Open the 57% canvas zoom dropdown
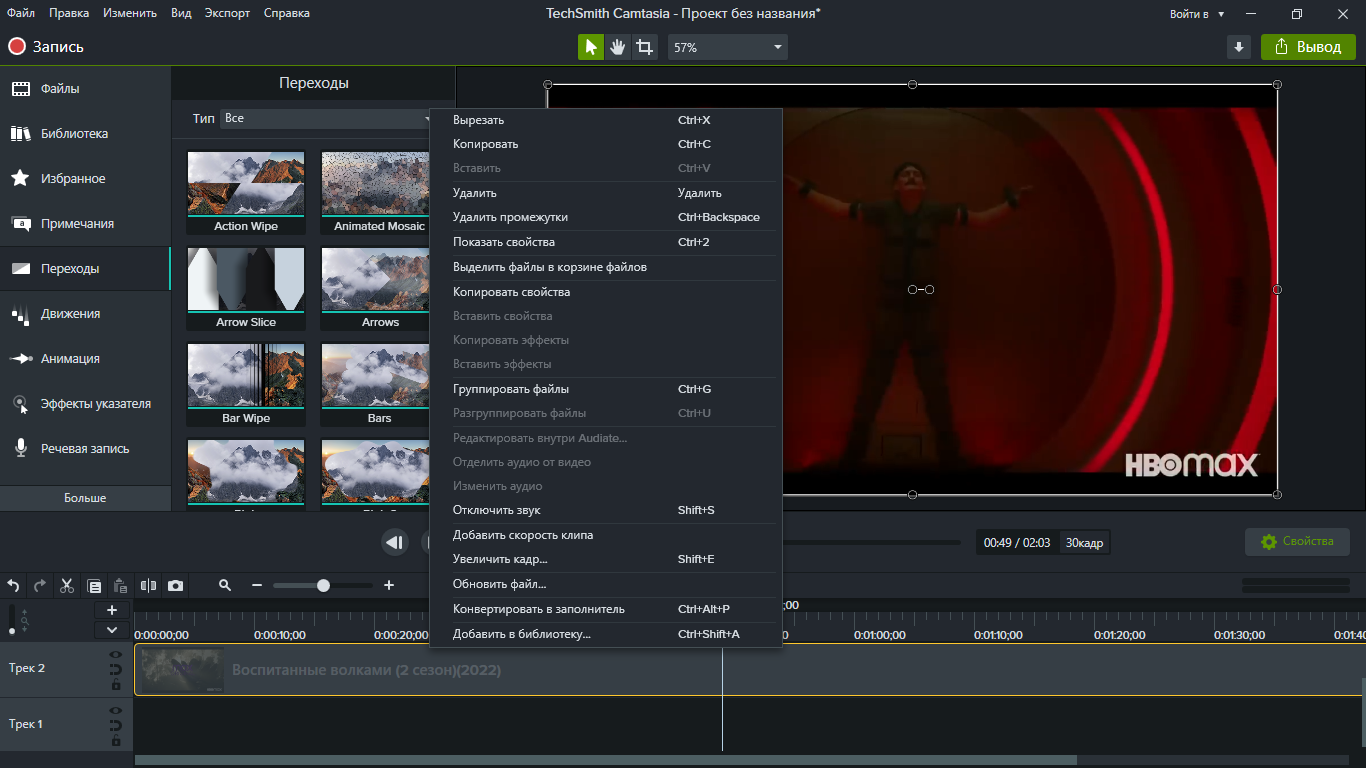 [728, 47]
